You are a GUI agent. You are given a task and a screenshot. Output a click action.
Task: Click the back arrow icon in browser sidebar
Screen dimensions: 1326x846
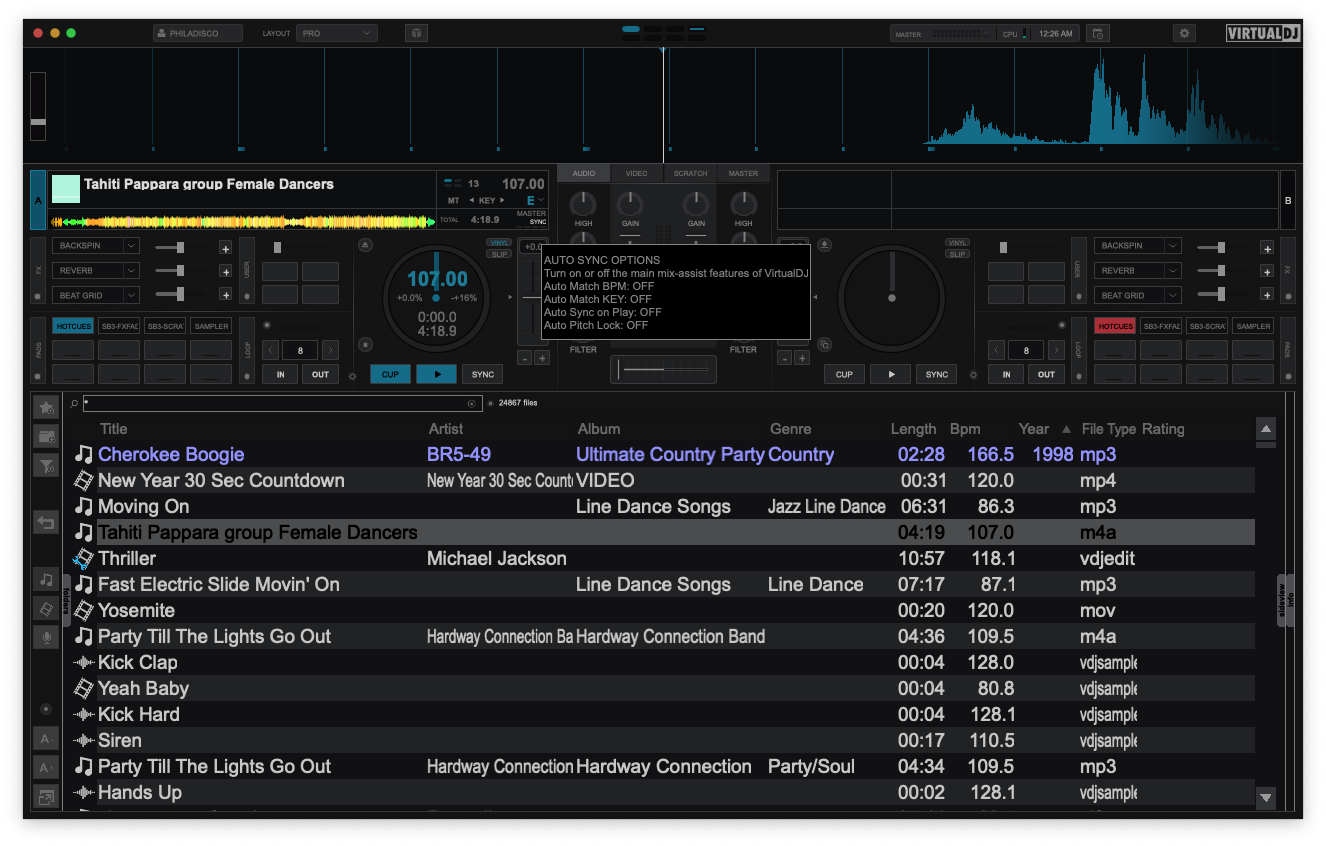tap(45, 522)
